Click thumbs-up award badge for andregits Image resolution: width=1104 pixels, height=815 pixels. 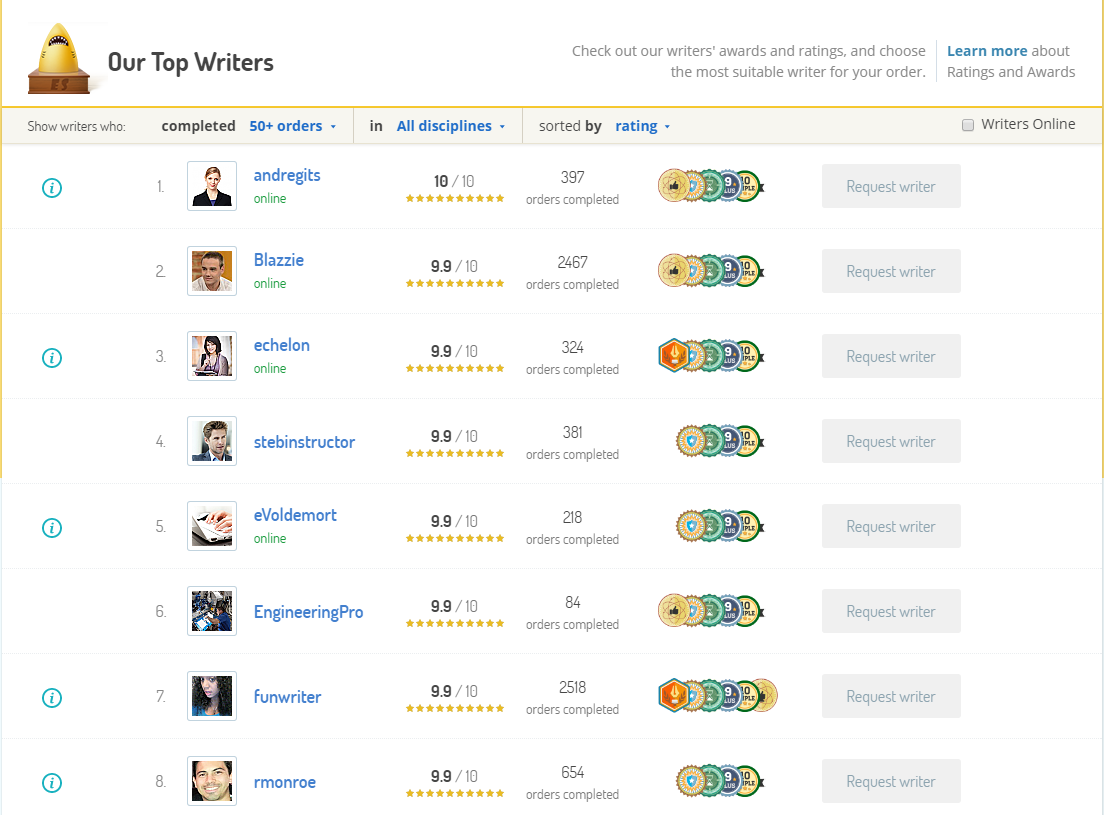pyautogui.click(x=673, y=186)
